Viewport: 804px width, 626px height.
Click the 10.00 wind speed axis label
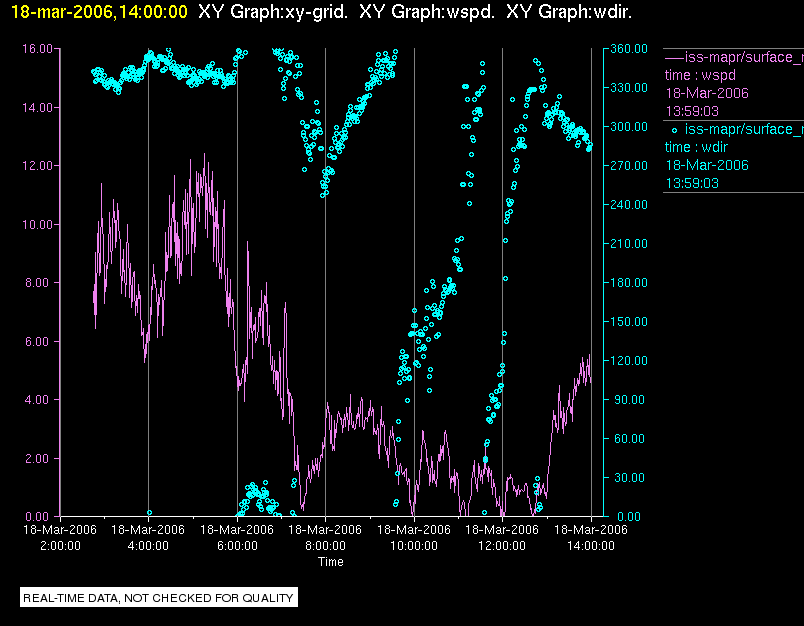37,225
